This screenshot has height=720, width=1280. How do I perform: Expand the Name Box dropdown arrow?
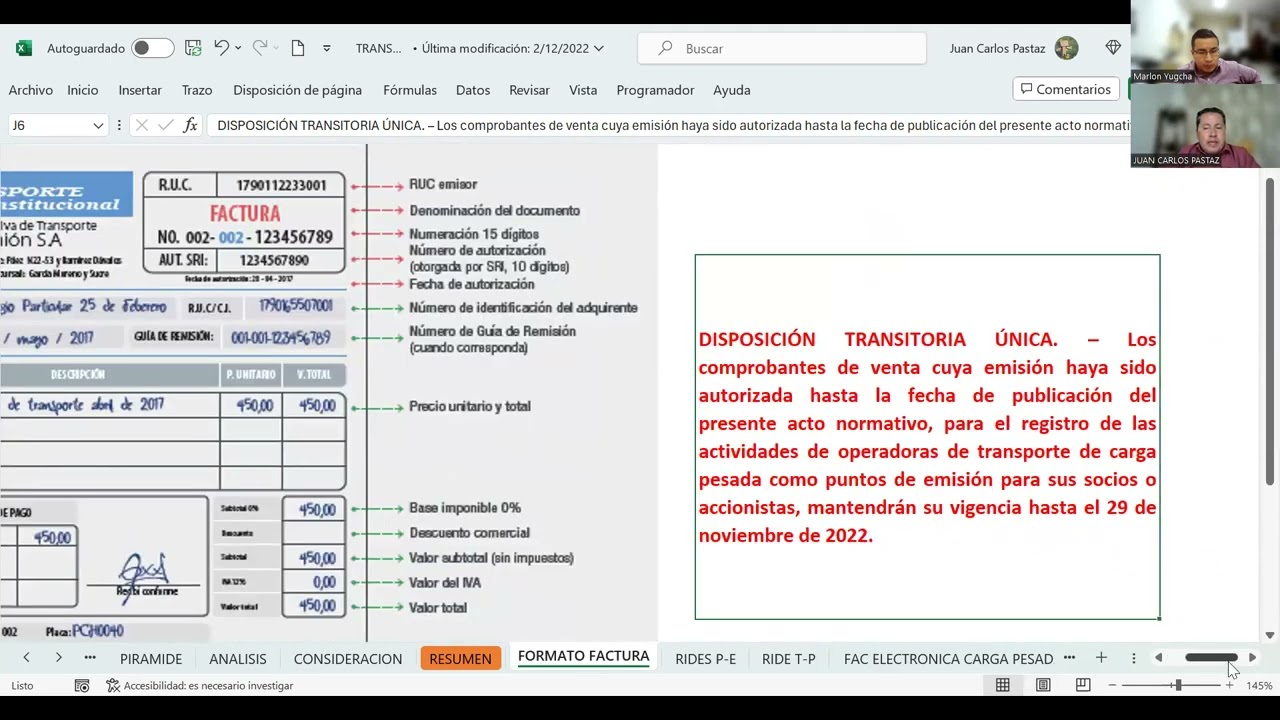click(98, 125)
